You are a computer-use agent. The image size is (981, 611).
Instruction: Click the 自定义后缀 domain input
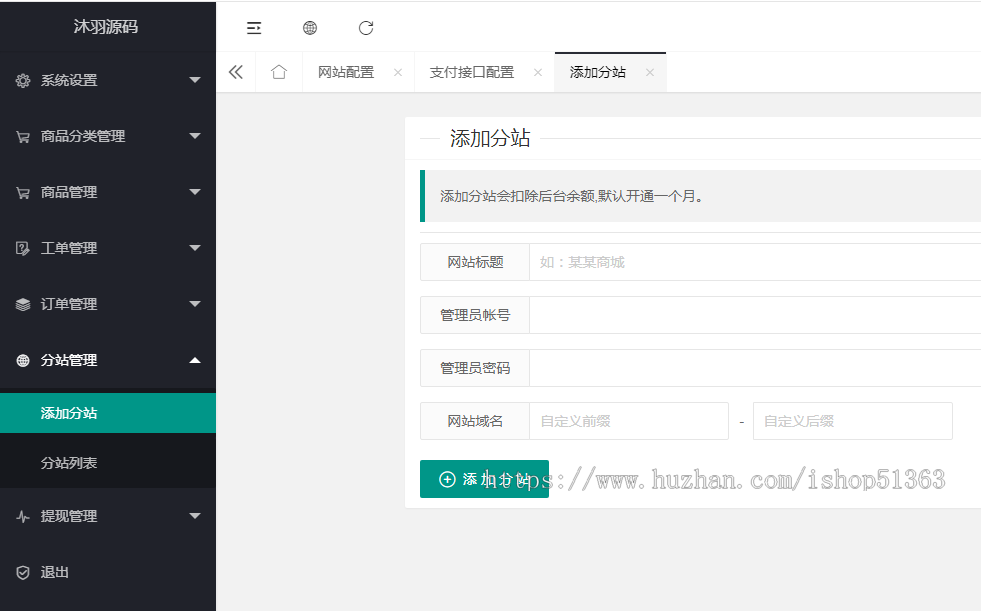pyautogui.click(x=853, y=421)
